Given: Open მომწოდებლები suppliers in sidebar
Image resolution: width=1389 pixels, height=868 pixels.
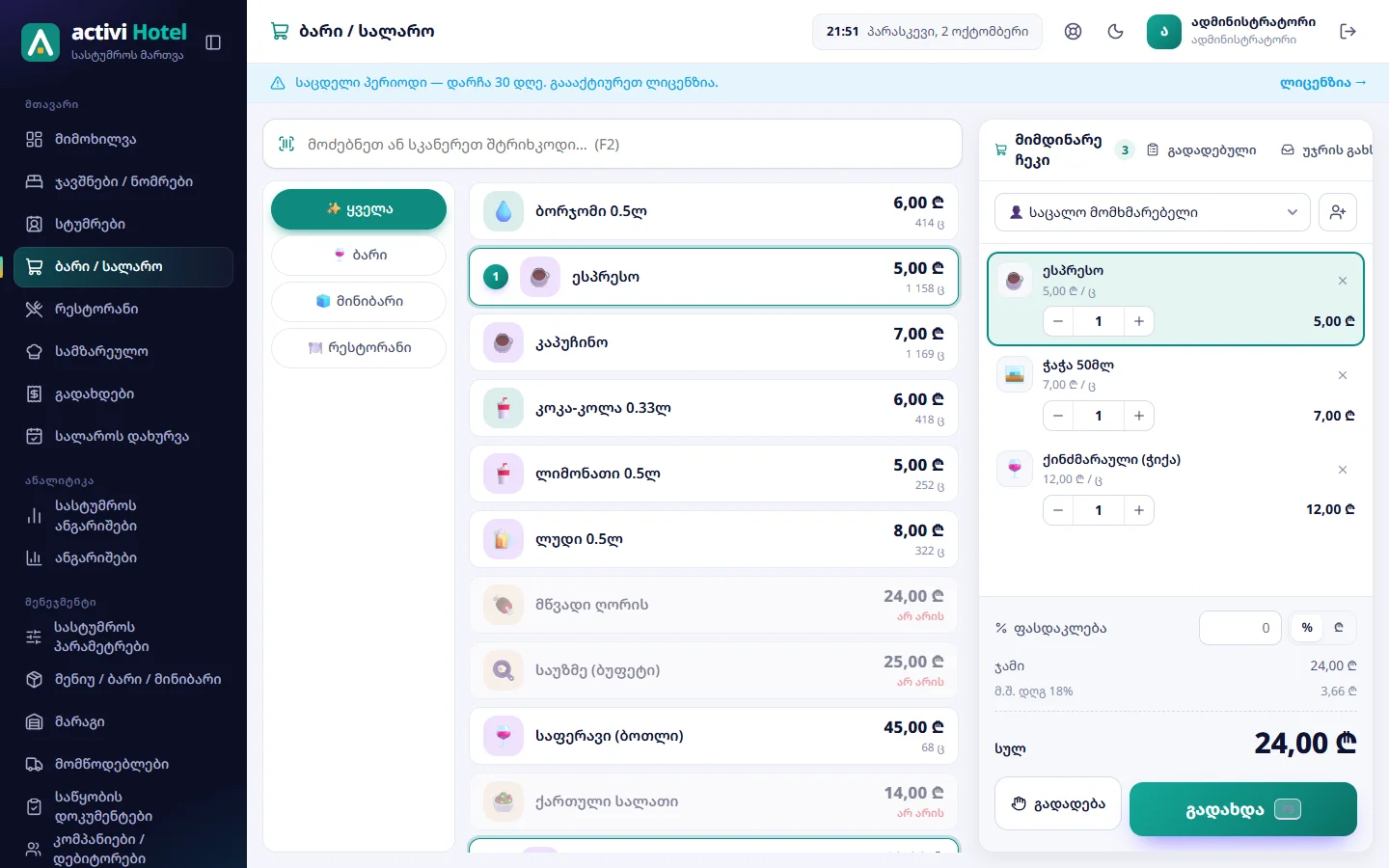Looking at the screenshot, I should coord(123,765).
